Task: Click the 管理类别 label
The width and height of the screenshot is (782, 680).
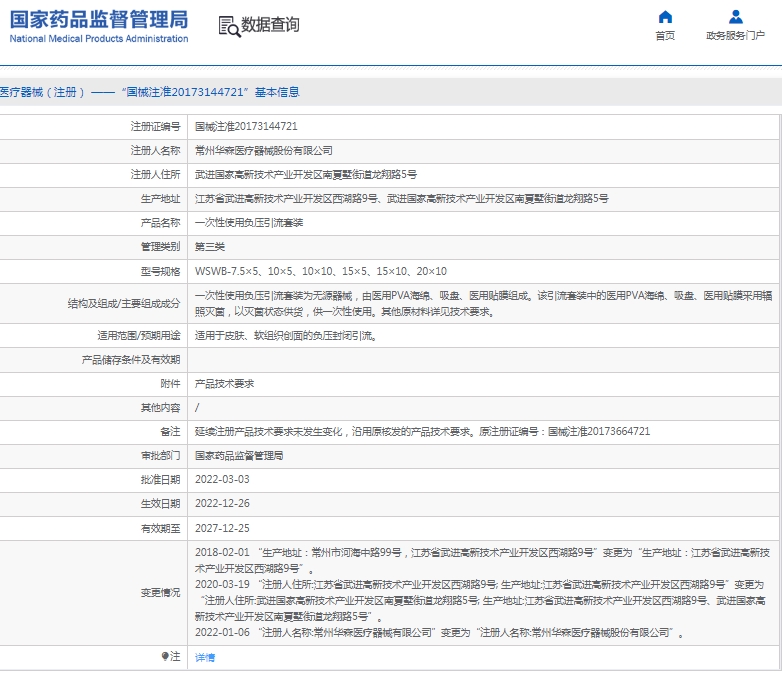Action: coord(160,246)
